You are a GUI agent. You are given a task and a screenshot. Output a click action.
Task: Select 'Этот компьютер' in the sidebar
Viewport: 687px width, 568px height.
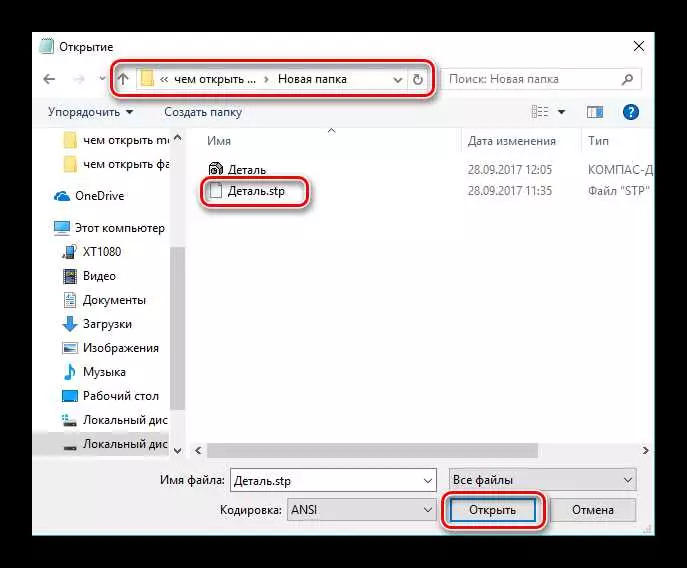coord(109,228)
